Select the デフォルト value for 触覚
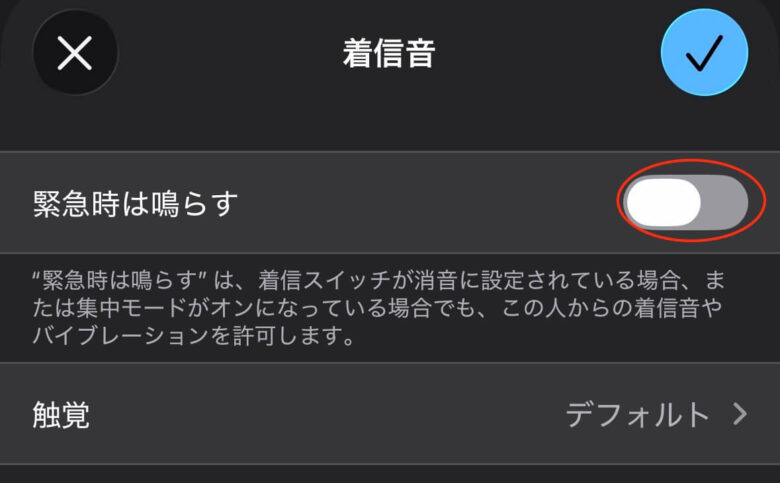 click(x=637, y=415)
